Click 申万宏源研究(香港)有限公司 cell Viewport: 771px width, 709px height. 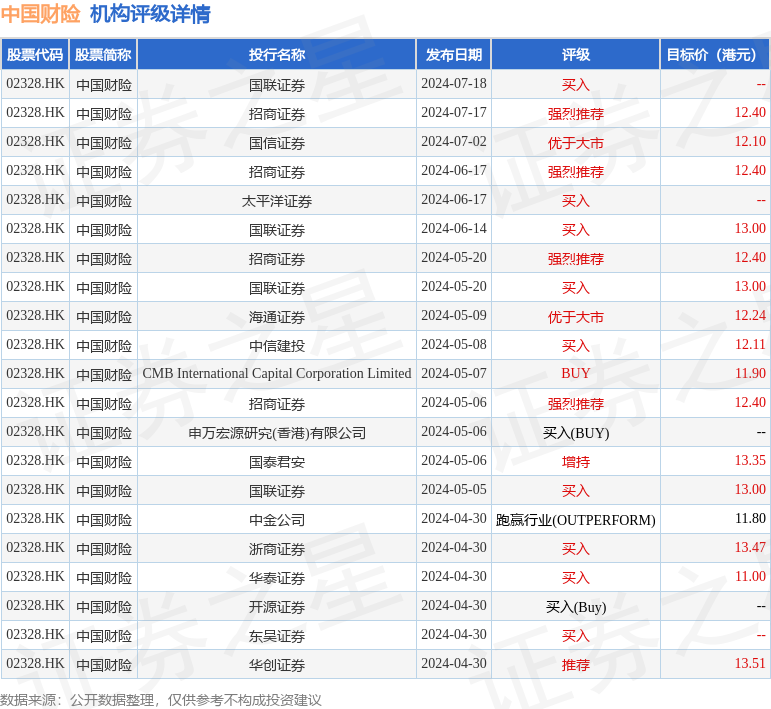point(277,433)
